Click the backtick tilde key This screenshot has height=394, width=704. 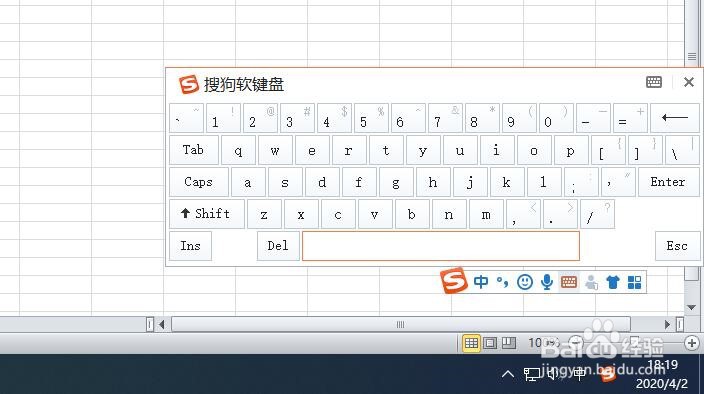[x=186, y=118]
